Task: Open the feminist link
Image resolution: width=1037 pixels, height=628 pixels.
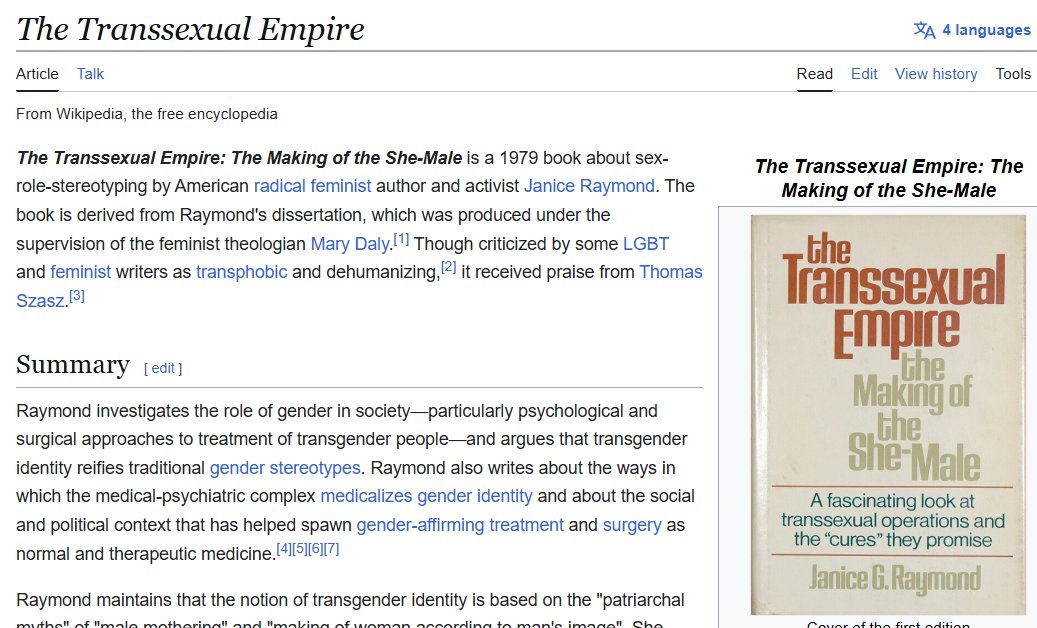Action: click(81, 272)
